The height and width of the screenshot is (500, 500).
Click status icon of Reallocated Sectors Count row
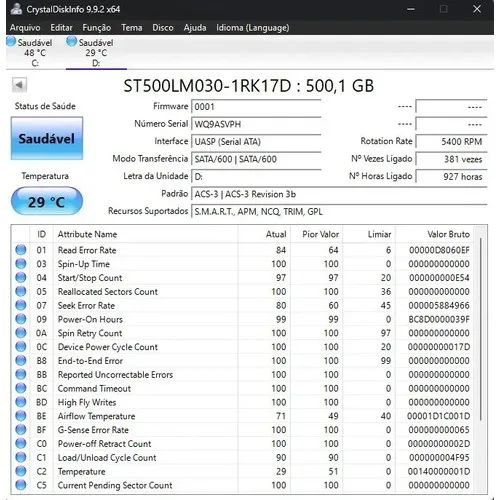(x=21, y=291)
